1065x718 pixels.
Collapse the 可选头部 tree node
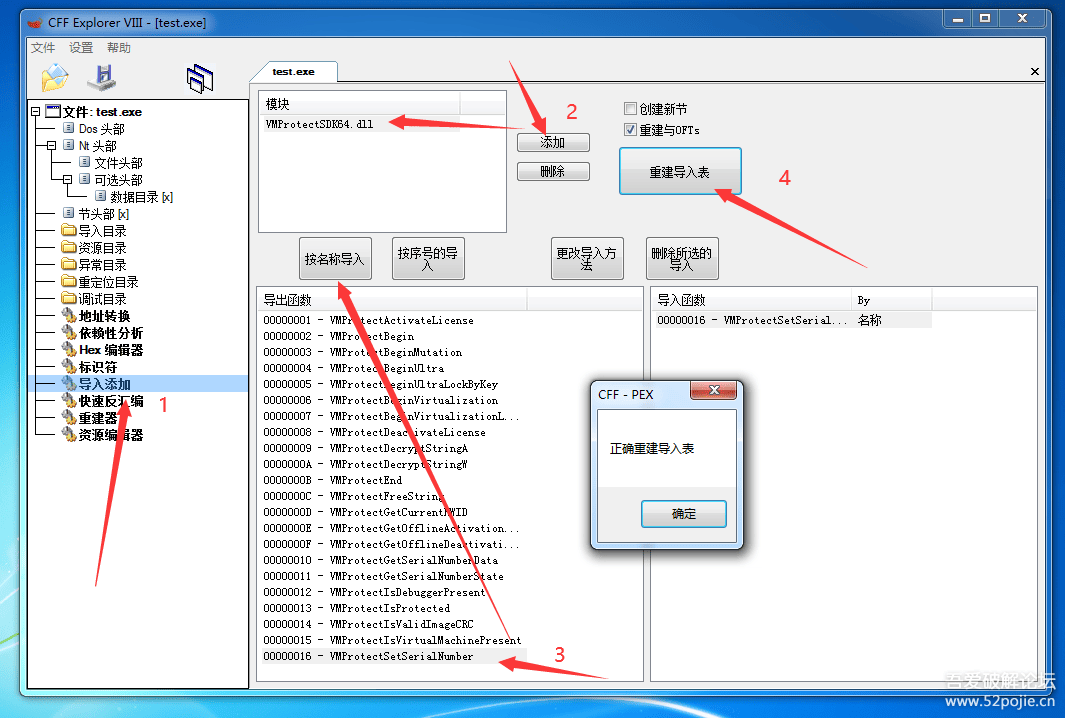(68, 180)
